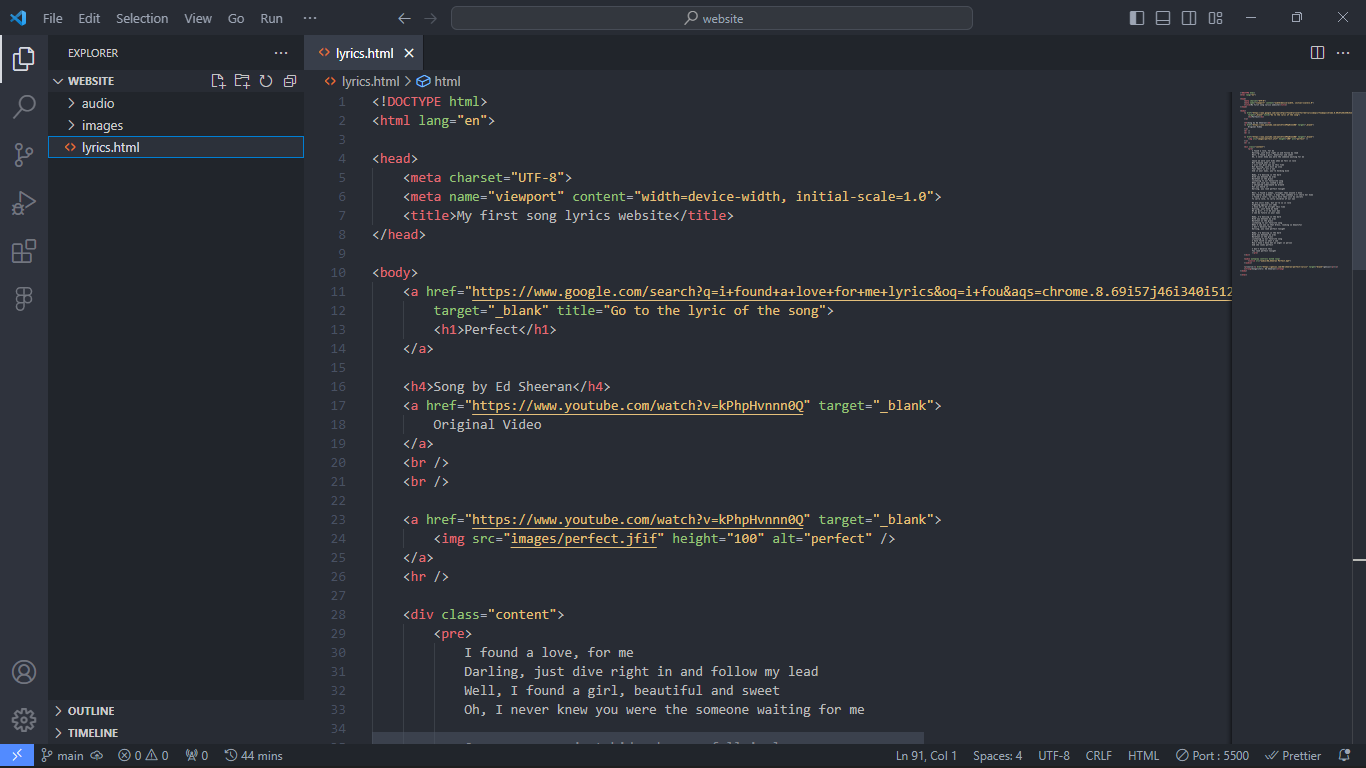Open the Edit menu

click(89, 18)
